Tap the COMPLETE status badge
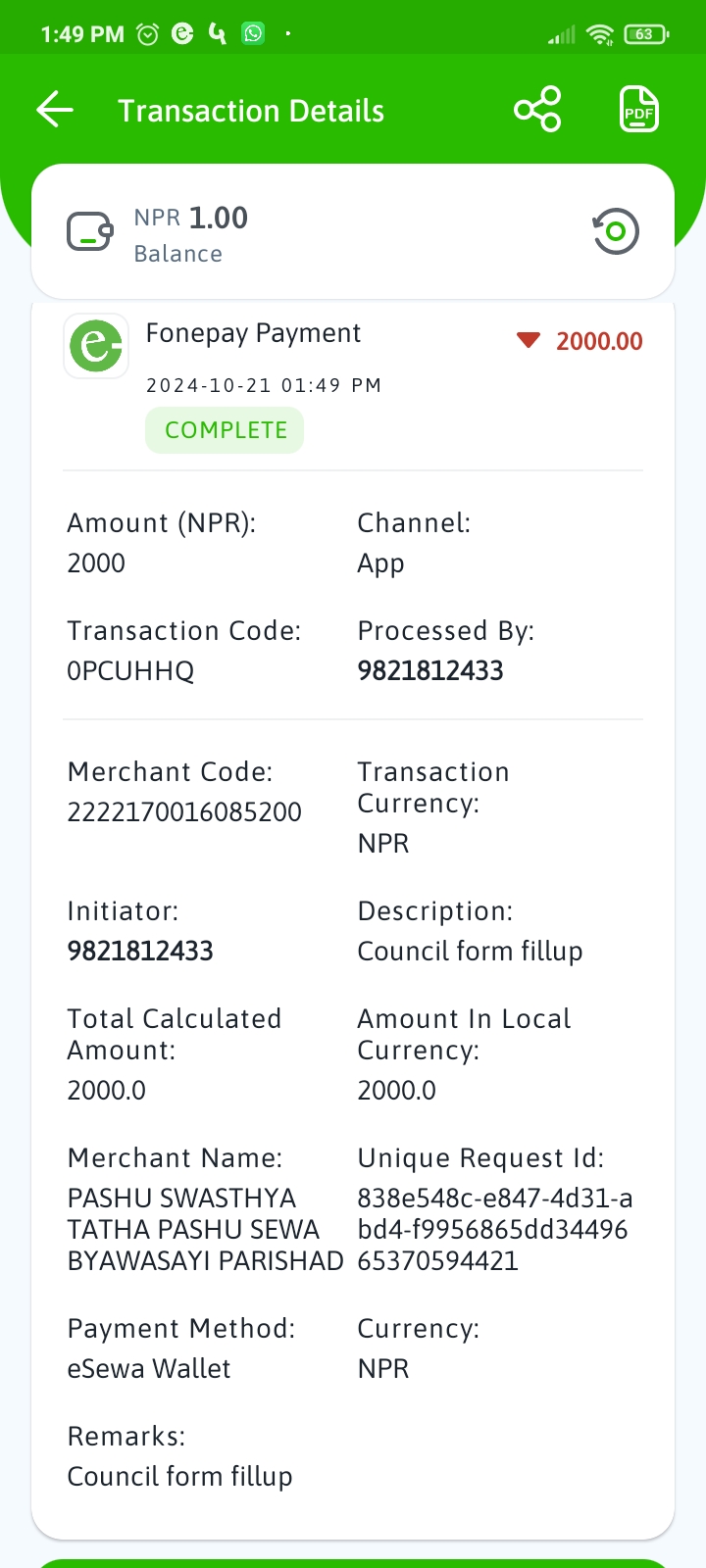706x1568 pixels. [x=225, y=430]
